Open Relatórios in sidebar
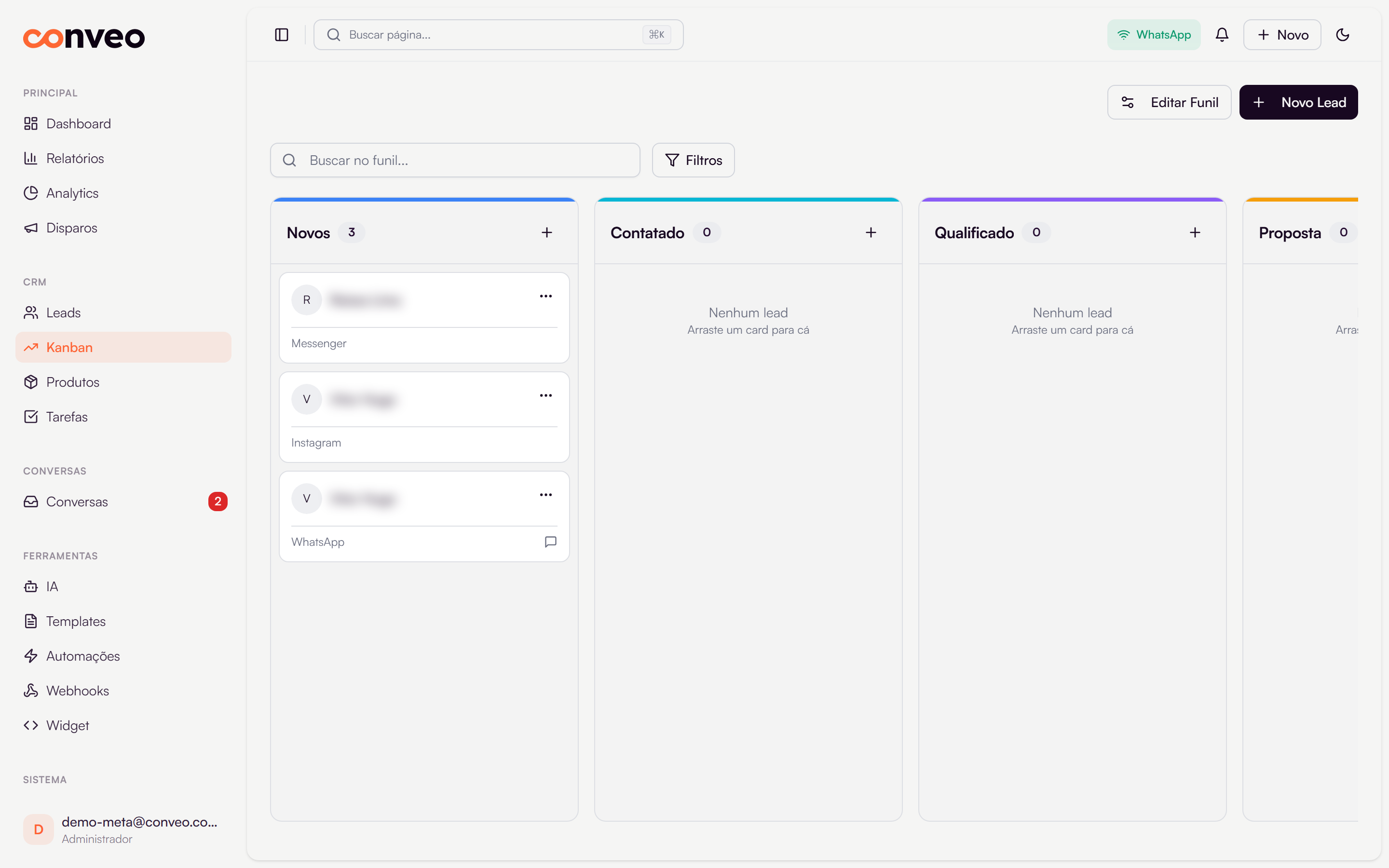Image resolution: width=1389 pixels, height=868 pixels. pos(123,159)
